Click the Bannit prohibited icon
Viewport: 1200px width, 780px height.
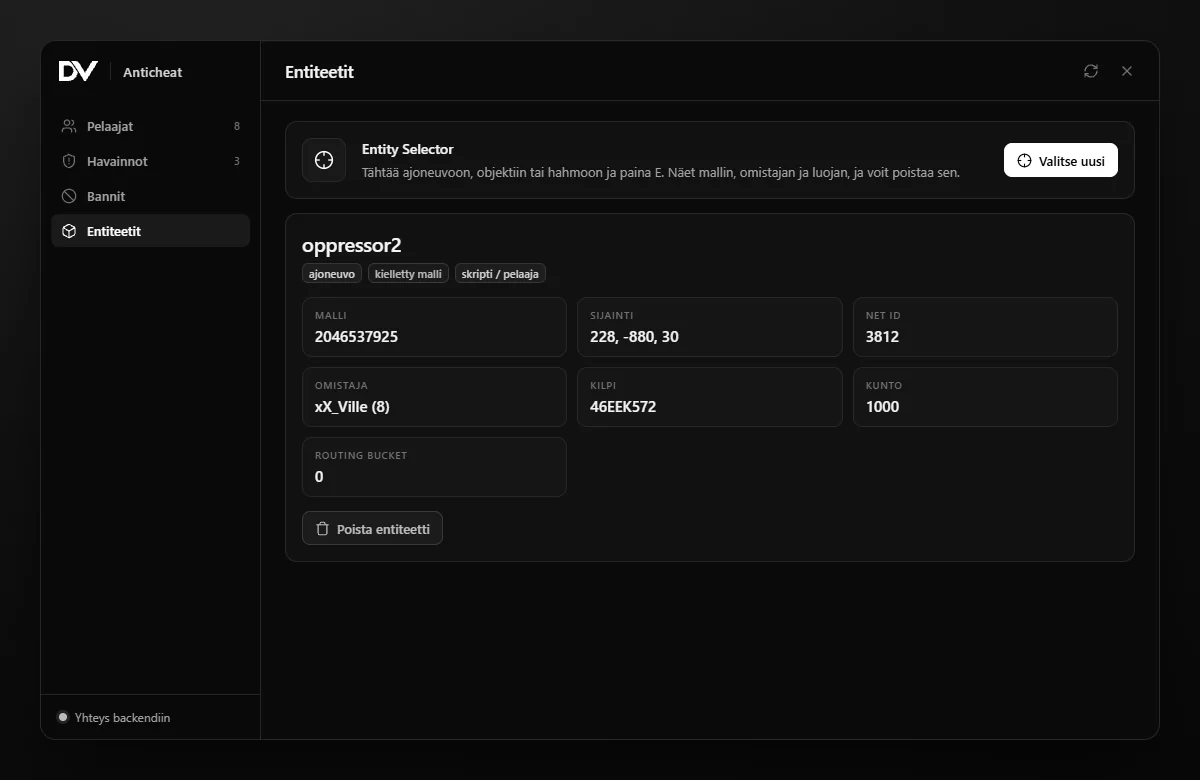(69, 196)
